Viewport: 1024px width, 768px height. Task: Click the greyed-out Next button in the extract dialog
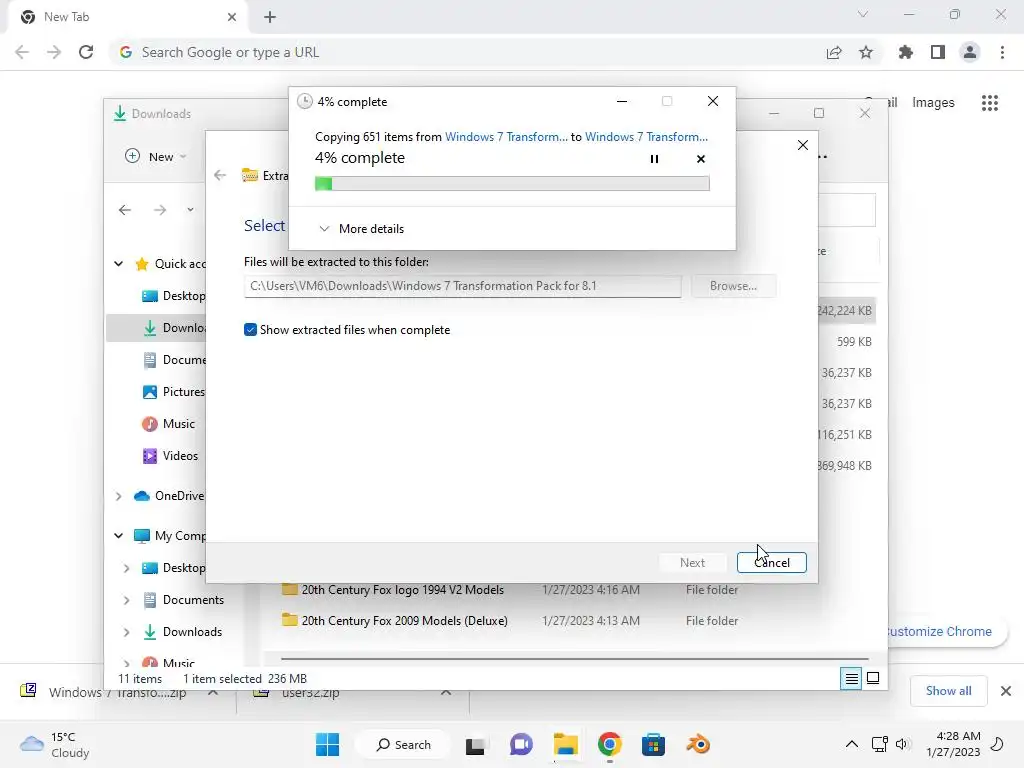pos(692,562)
